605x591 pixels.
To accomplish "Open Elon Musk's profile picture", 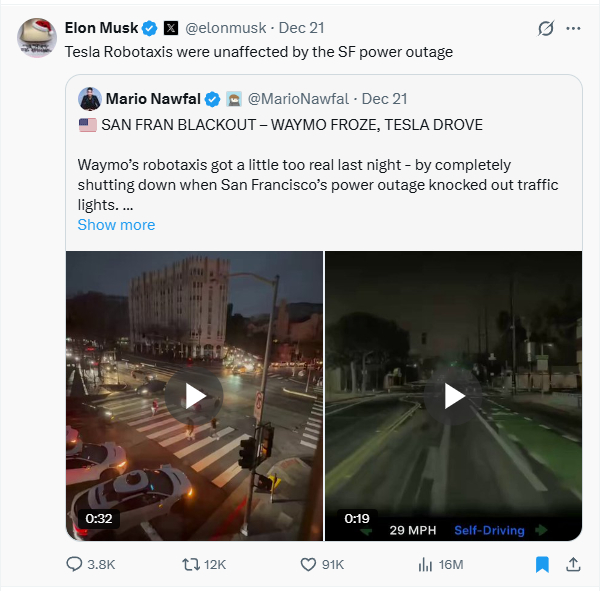I will 37,37.
